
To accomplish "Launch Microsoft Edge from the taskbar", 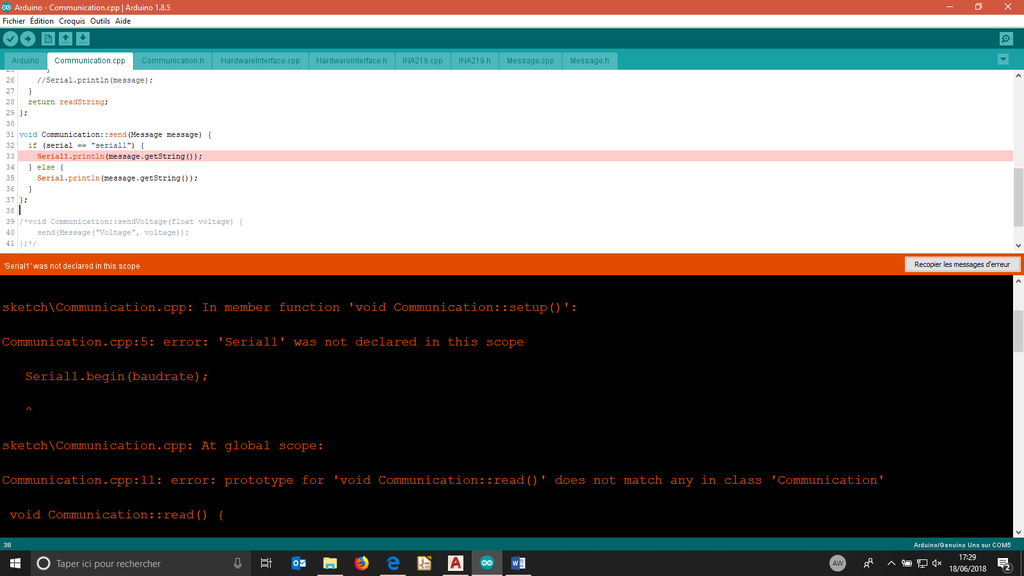I will click(392, 563).
